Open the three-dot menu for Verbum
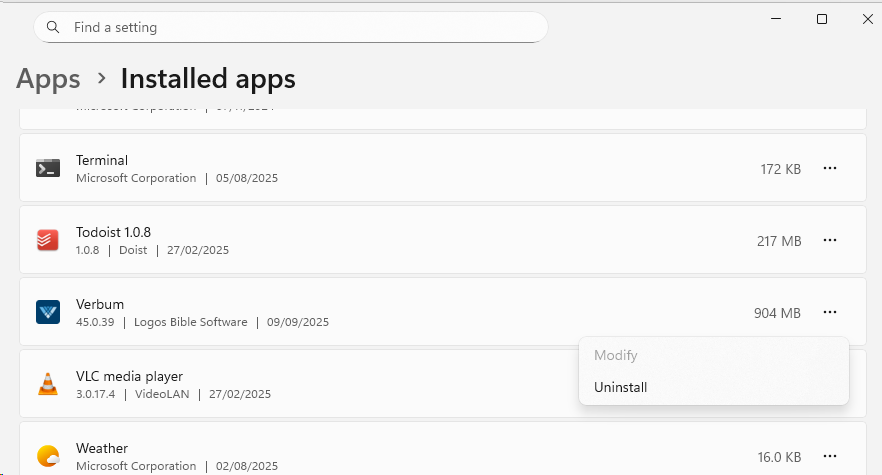882x475 pixels. 830,312
